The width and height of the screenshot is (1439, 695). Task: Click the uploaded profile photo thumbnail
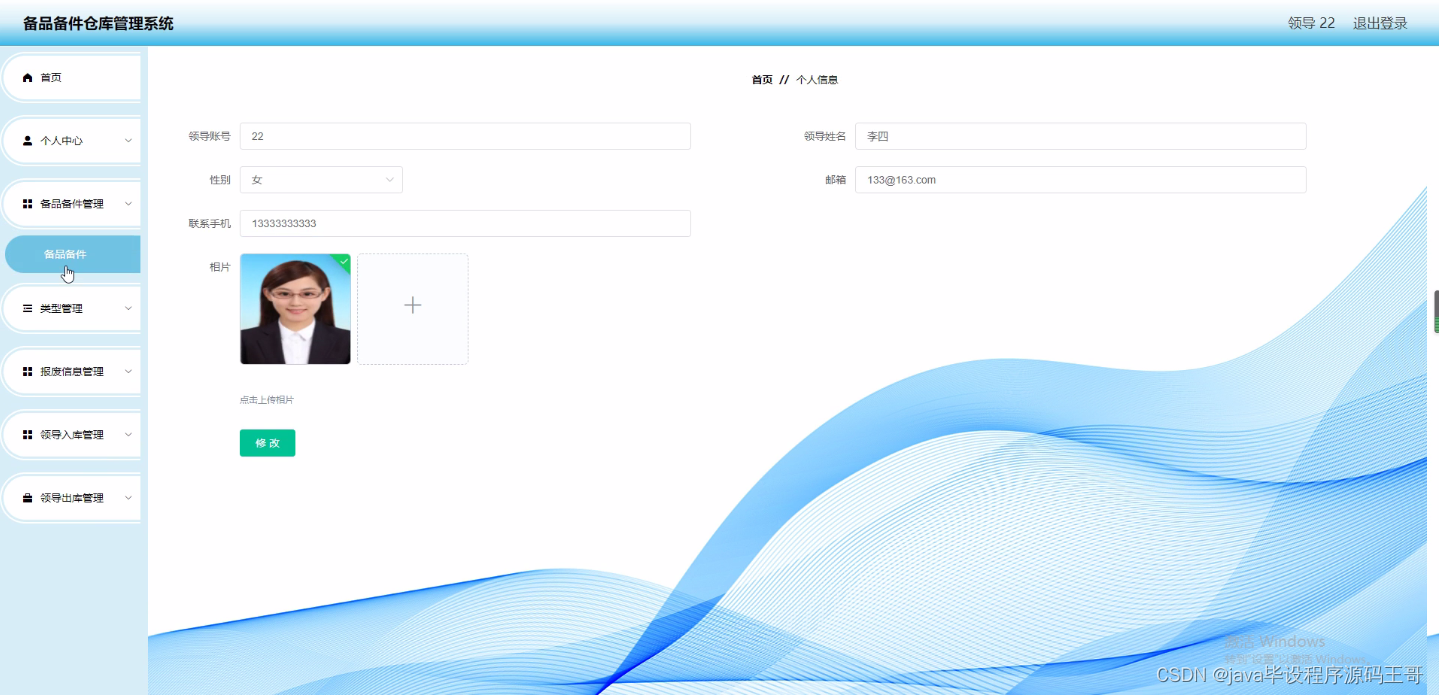(x=295, y=308)
